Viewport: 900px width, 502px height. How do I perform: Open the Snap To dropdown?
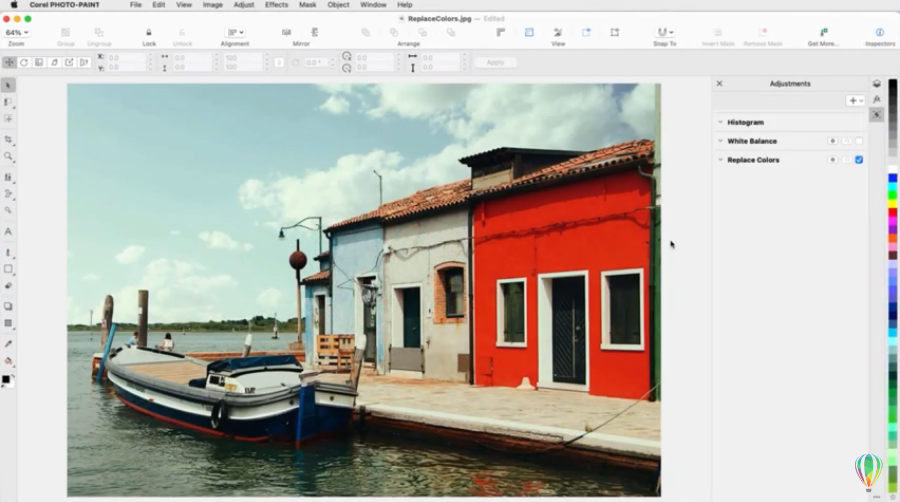coord(665,33)
